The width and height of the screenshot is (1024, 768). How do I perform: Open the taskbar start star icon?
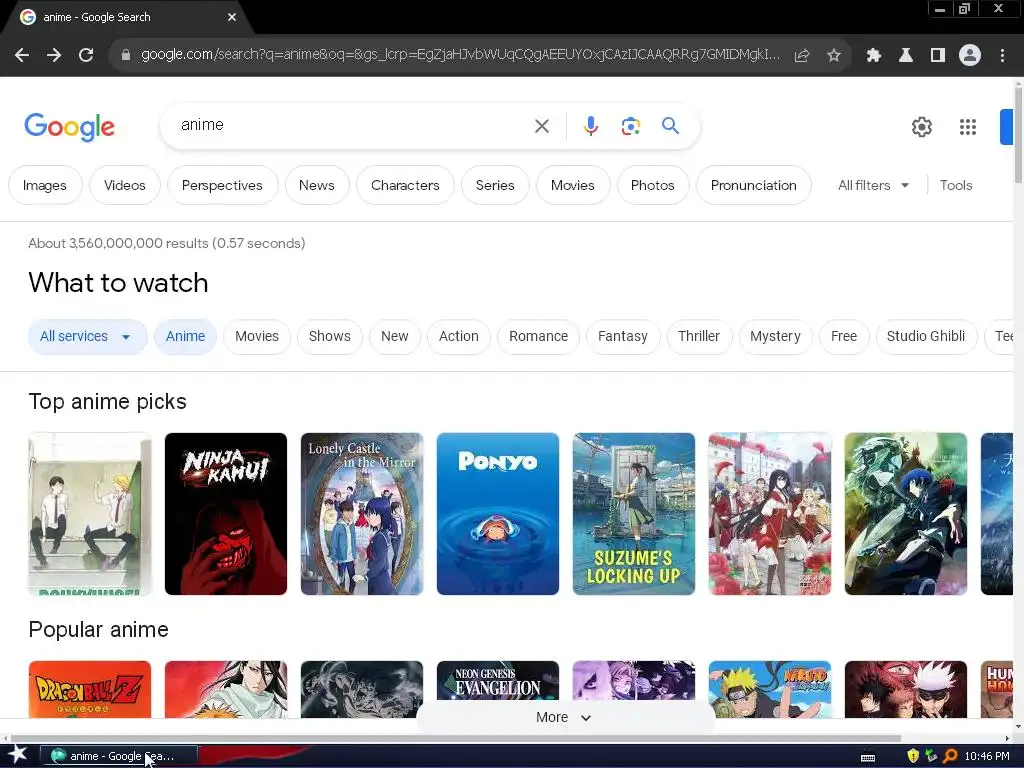point(18,755)
